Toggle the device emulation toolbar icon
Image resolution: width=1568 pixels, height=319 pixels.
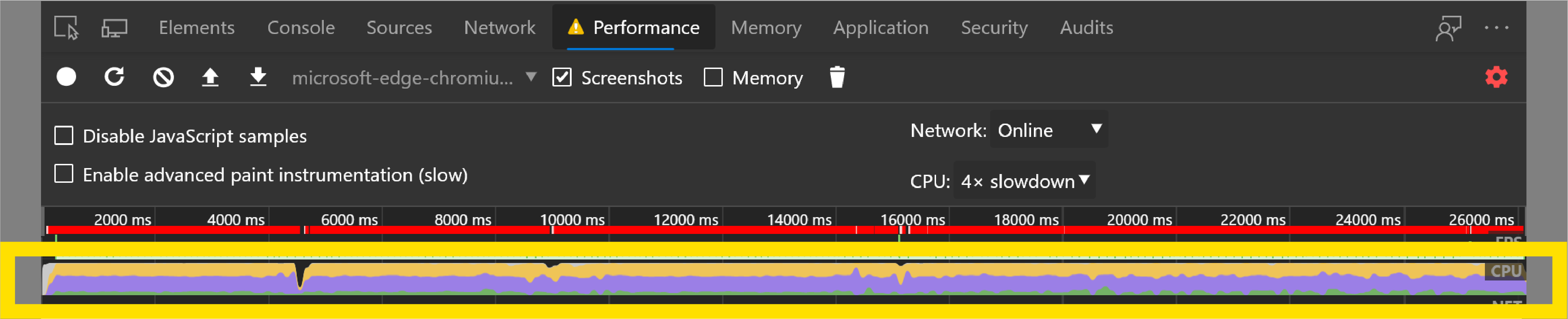click(x=114, y=27)
